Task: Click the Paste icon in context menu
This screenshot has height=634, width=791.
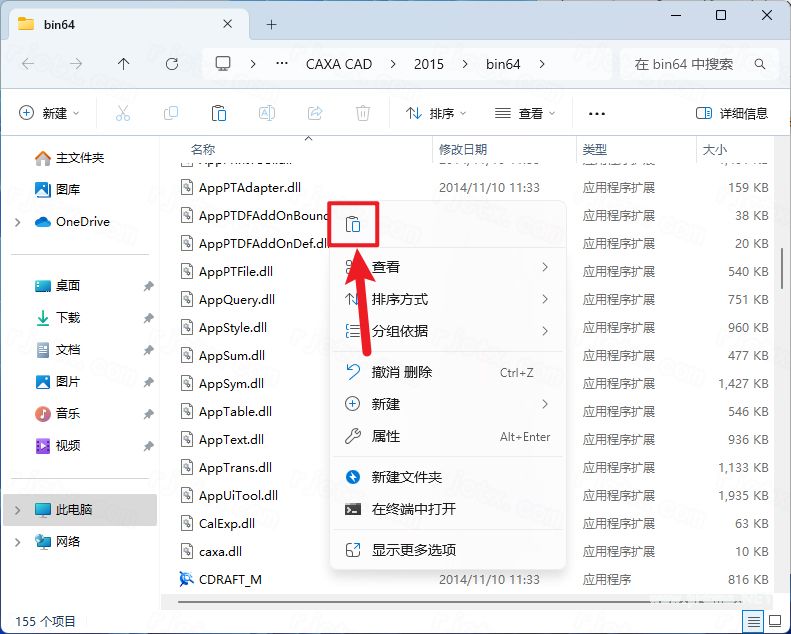Action: point(353,224)
